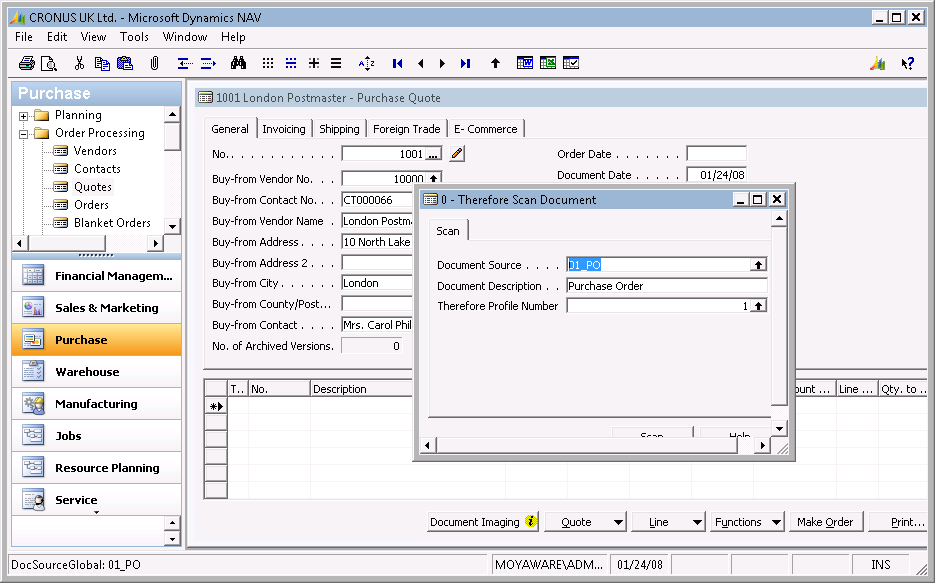Viewport: 935px width, 583px height.
Task: Open the Warehouse navigation menu
Action: (x=97, y=372)
